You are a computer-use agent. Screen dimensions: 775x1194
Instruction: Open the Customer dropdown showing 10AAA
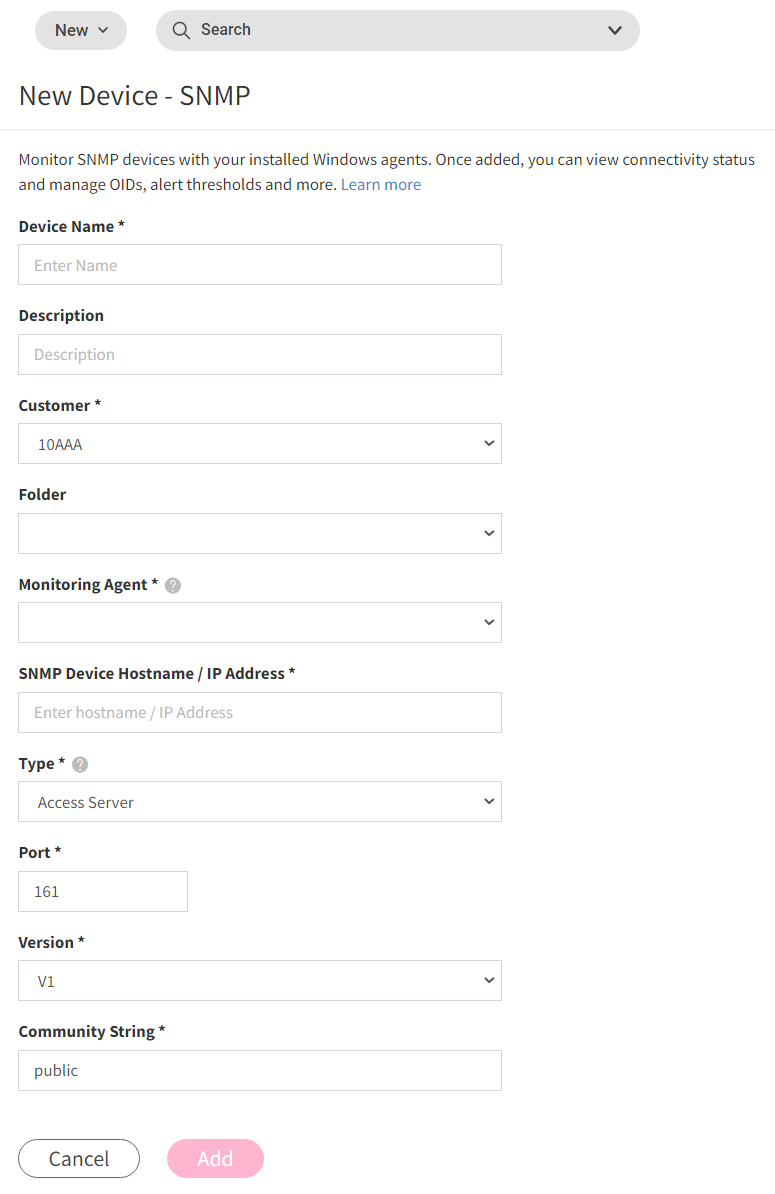pos(260,444)
